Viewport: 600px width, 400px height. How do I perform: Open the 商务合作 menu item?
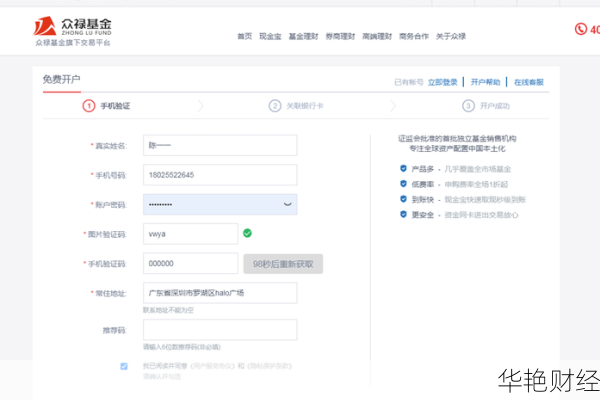pyautogui.click(x=414, y=36)
